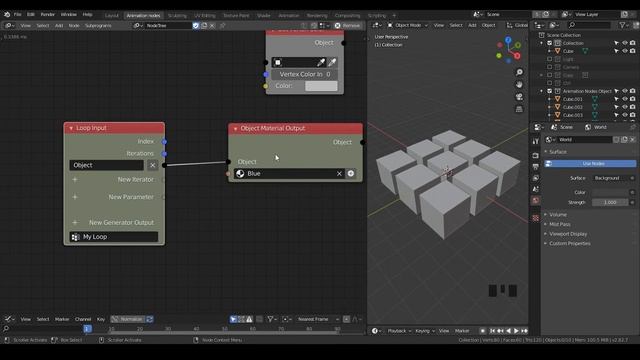Toggle selectability arrow for Cube

click(616, 51)
